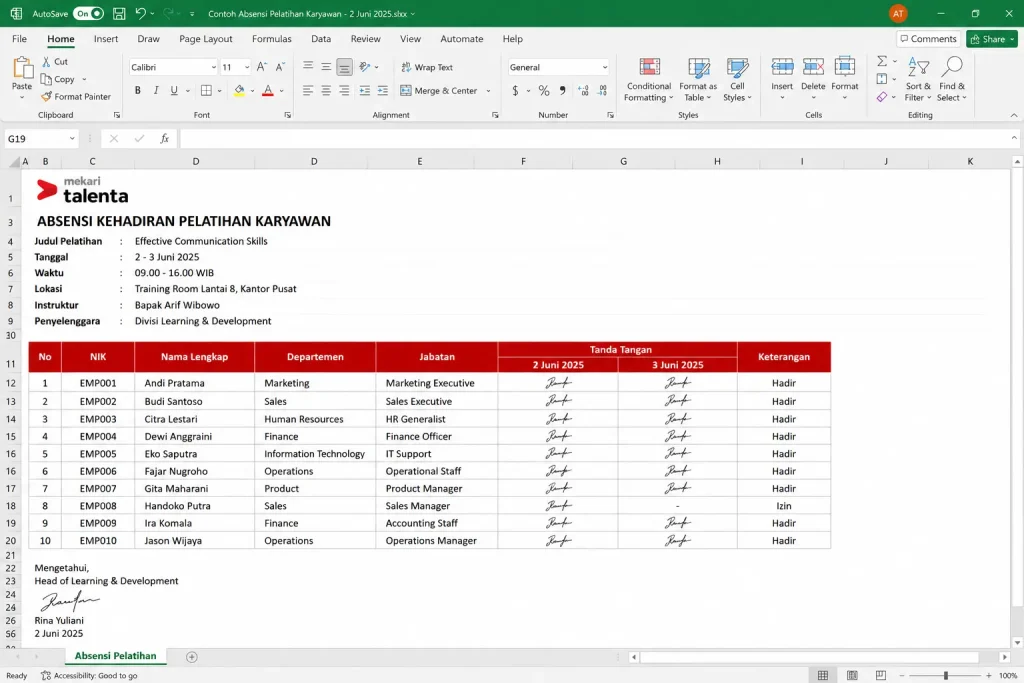The height and width of the screenshot is (683, 1024).
Task: Select the Absensi Pelatihan sheet tab
Action: coord(116,656)
